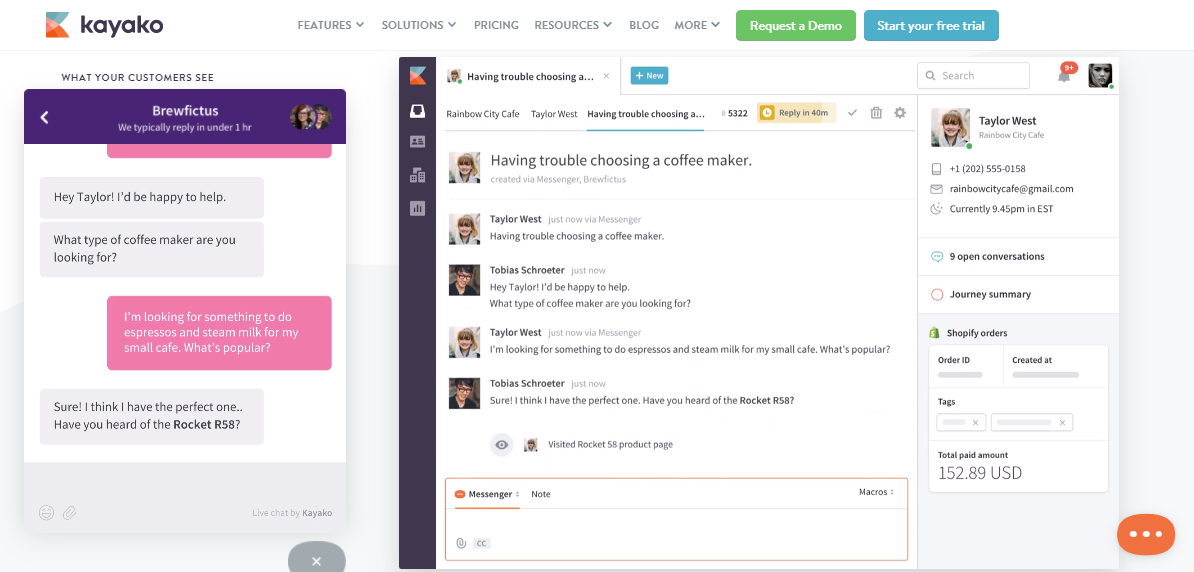Click the Kayako logo in header

pos(104,25)
